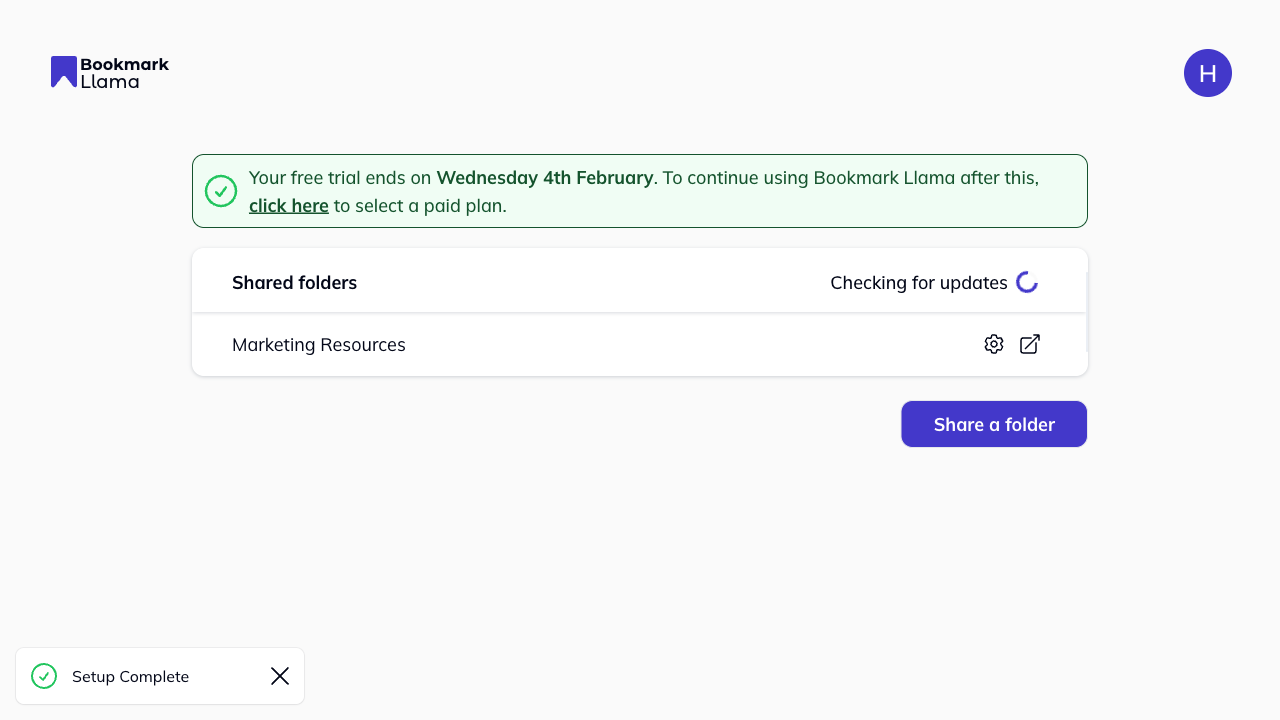Click the Setup Complete toast message text
The image size is (1280, 720).
[x=130, y=677]
